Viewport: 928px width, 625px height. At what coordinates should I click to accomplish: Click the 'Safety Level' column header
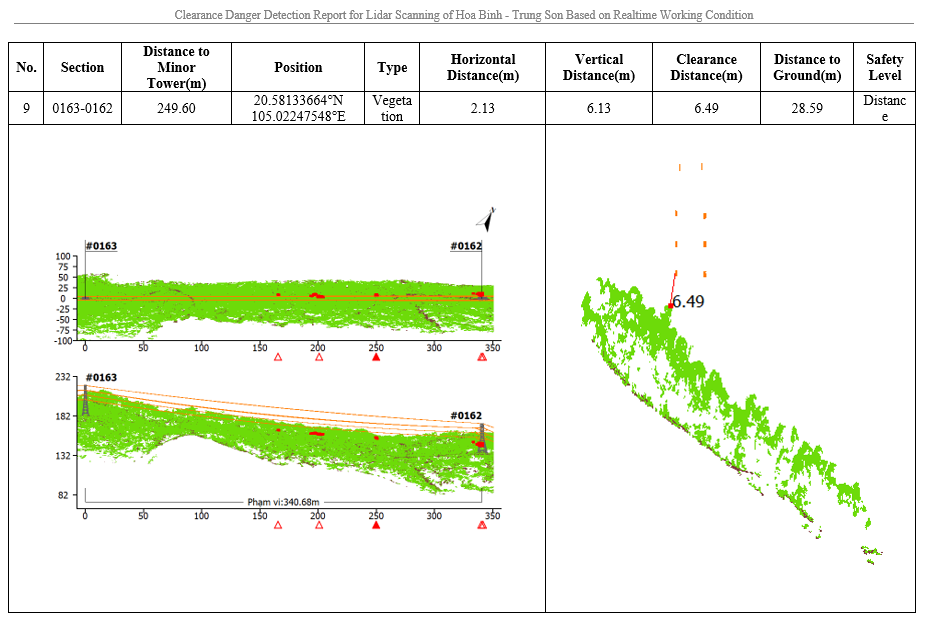(884, 67)
